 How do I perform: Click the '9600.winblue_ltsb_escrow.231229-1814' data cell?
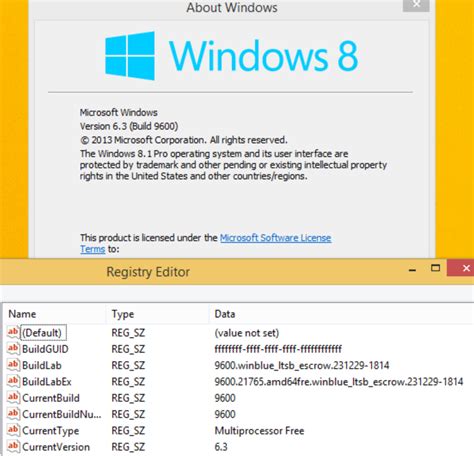[x=302, y=365]
